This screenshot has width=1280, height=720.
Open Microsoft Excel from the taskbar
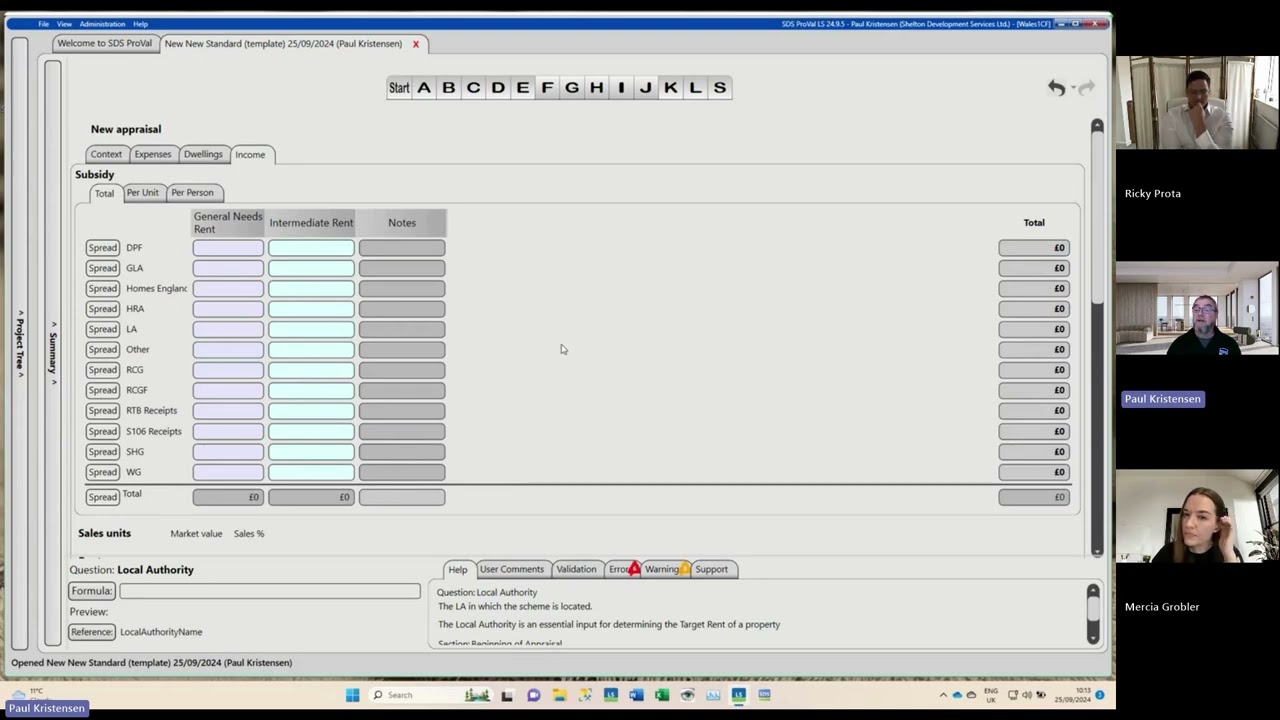(x=662, y=695)
